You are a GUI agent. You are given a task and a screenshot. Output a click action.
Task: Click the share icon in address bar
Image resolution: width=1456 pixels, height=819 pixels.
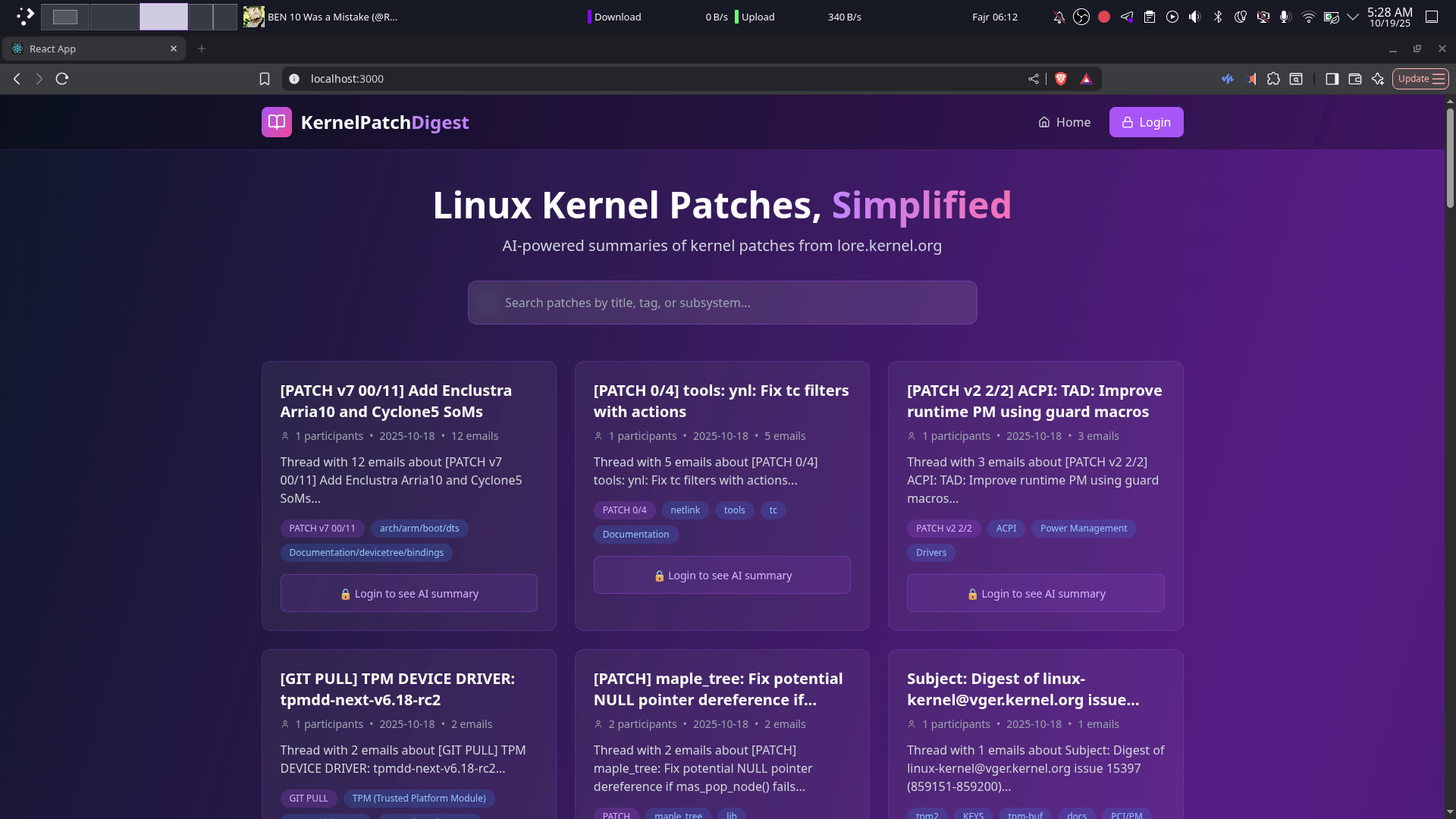tap(1033, 79)
